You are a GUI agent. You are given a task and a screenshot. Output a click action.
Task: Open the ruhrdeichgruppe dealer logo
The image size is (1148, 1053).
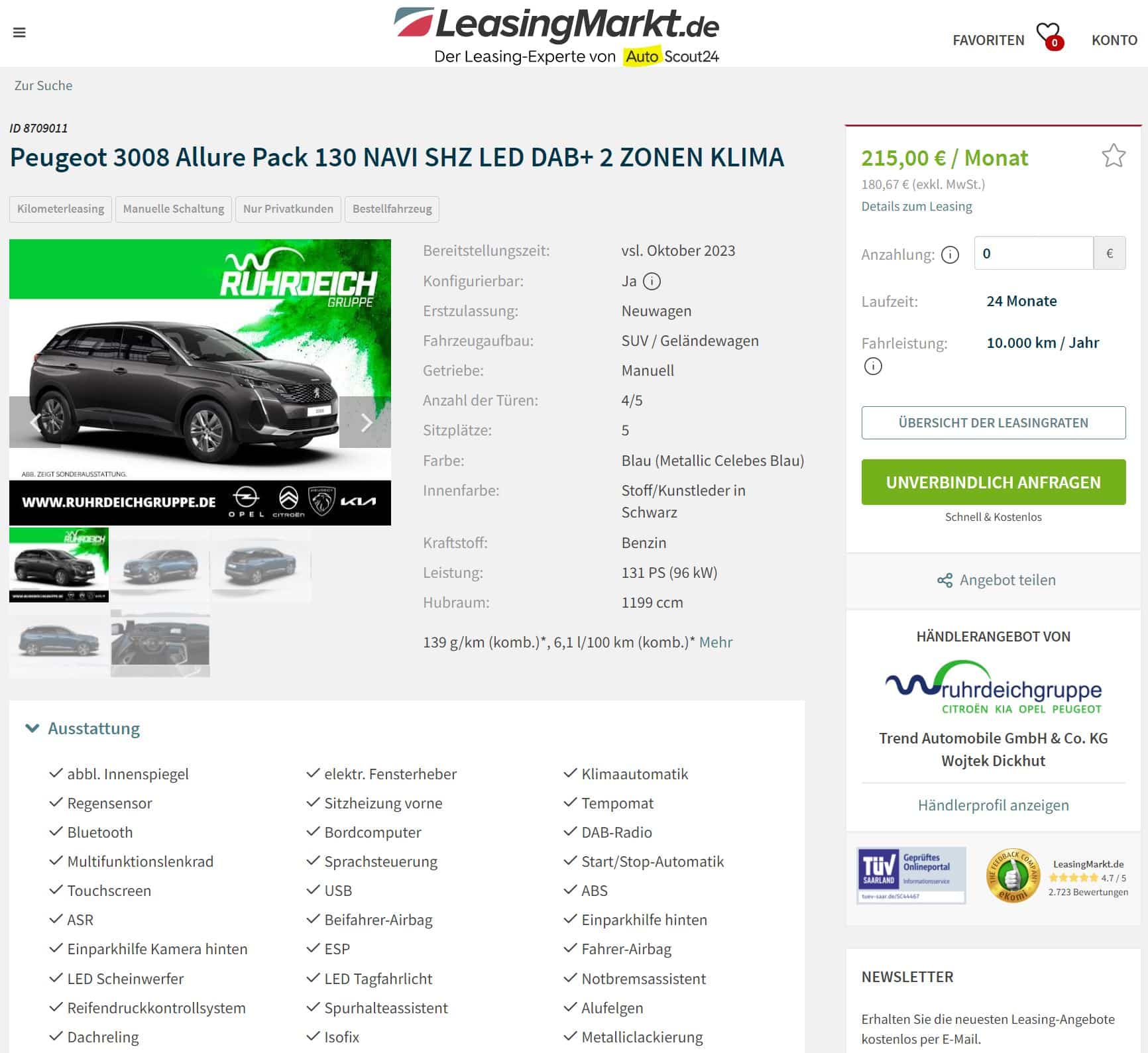993,687
